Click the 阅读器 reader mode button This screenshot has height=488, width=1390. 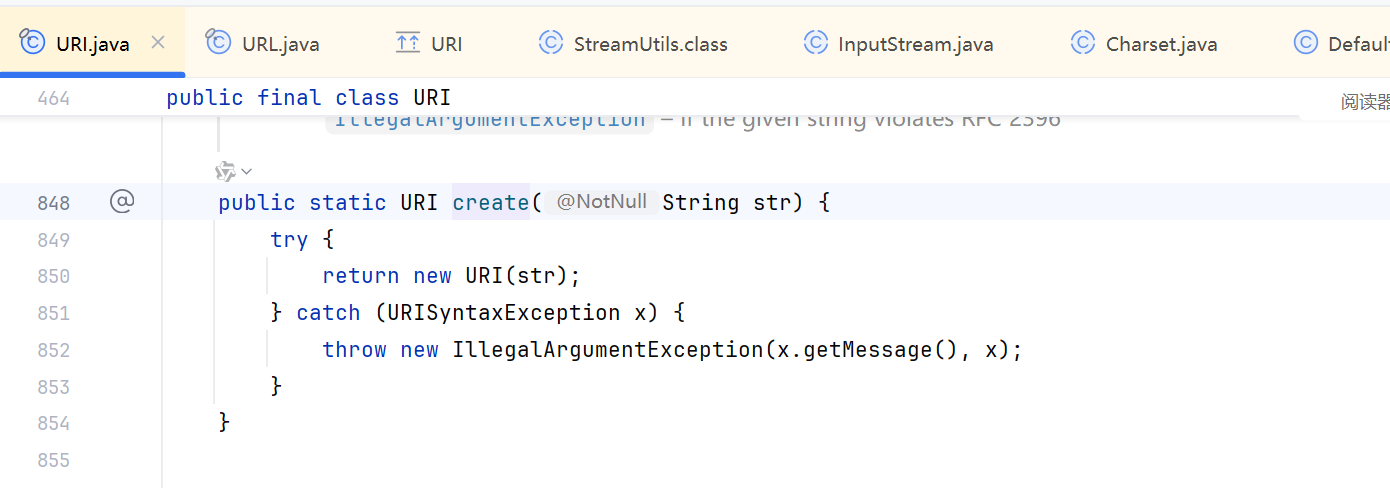coord(1365,101)
